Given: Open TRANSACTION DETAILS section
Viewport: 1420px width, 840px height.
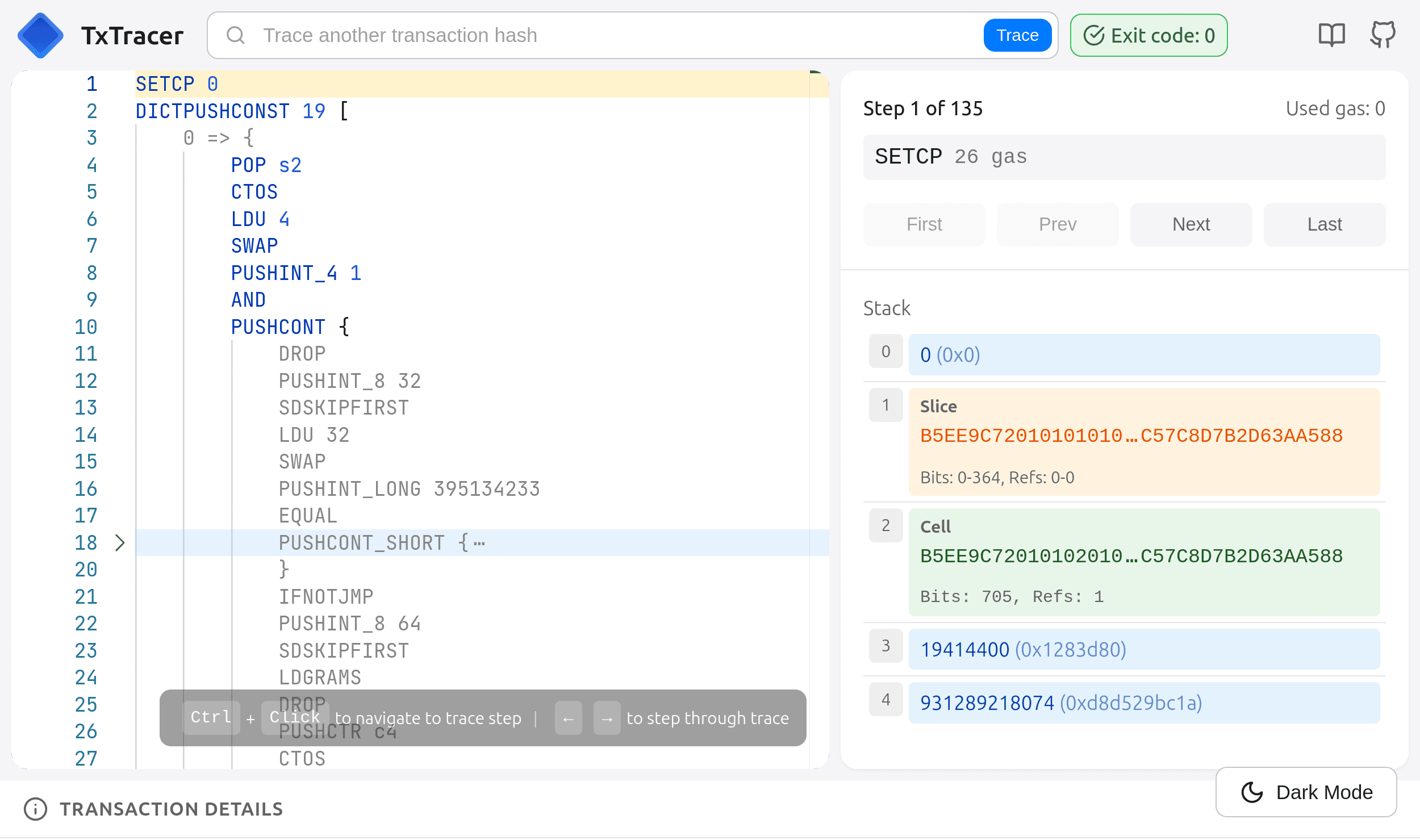Looking at the screenshot, I should point(171,809).
